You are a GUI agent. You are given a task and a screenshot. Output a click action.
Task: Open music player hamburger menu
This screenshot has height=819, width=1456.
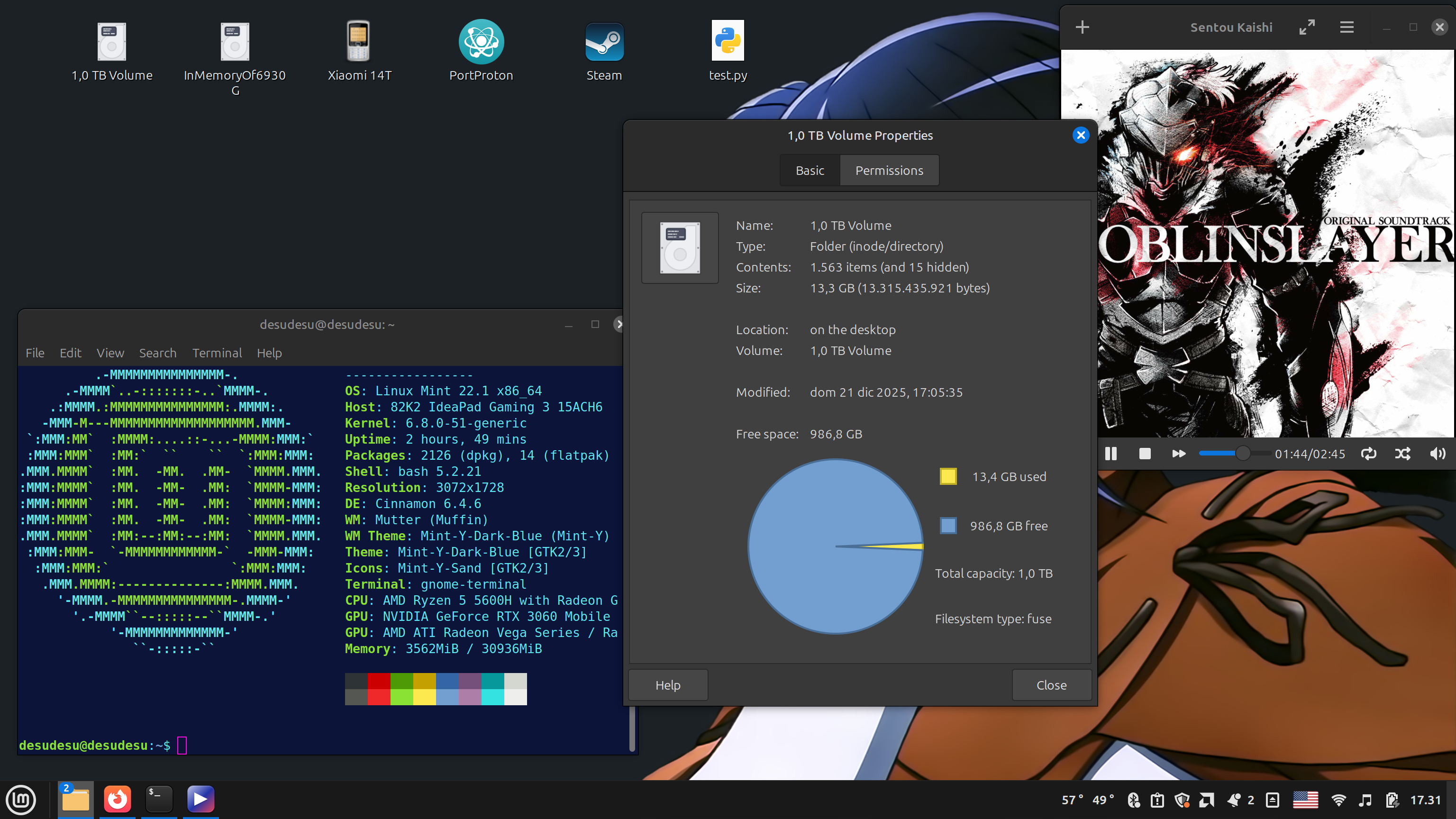tap(1347, 27)
